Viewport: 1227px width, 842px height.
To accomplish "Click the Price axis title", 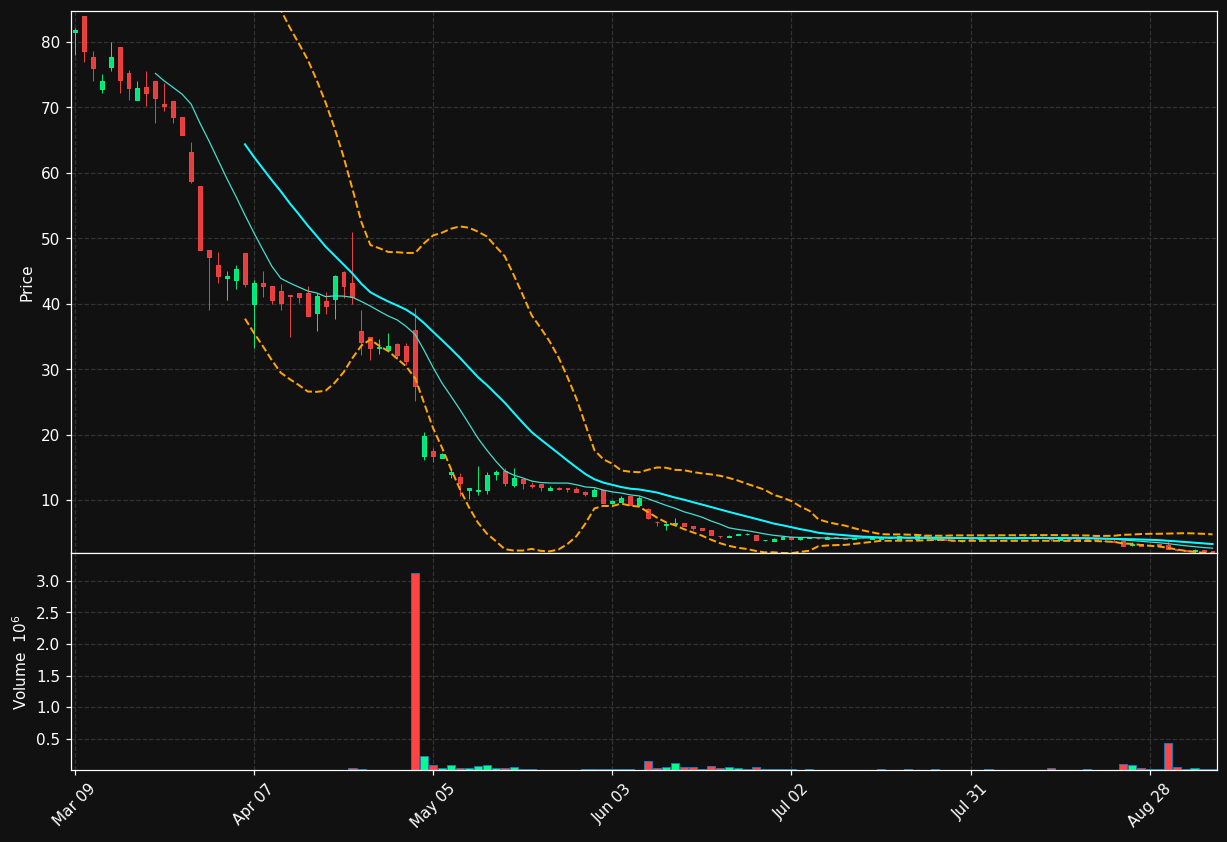I will pyautogui.click(x=27, y=283).
